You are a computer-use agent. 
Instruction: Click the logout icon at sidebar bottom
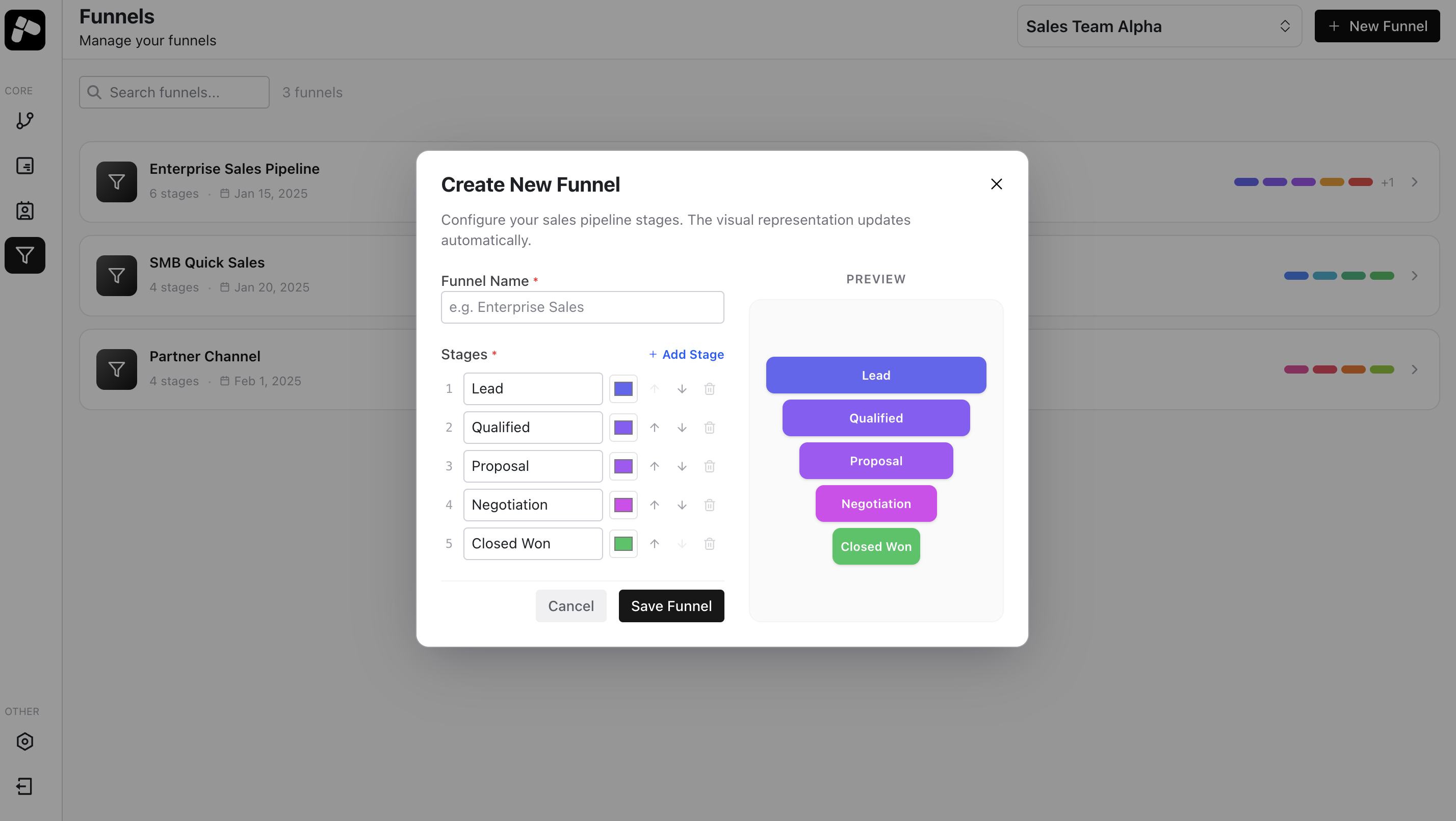25,786
